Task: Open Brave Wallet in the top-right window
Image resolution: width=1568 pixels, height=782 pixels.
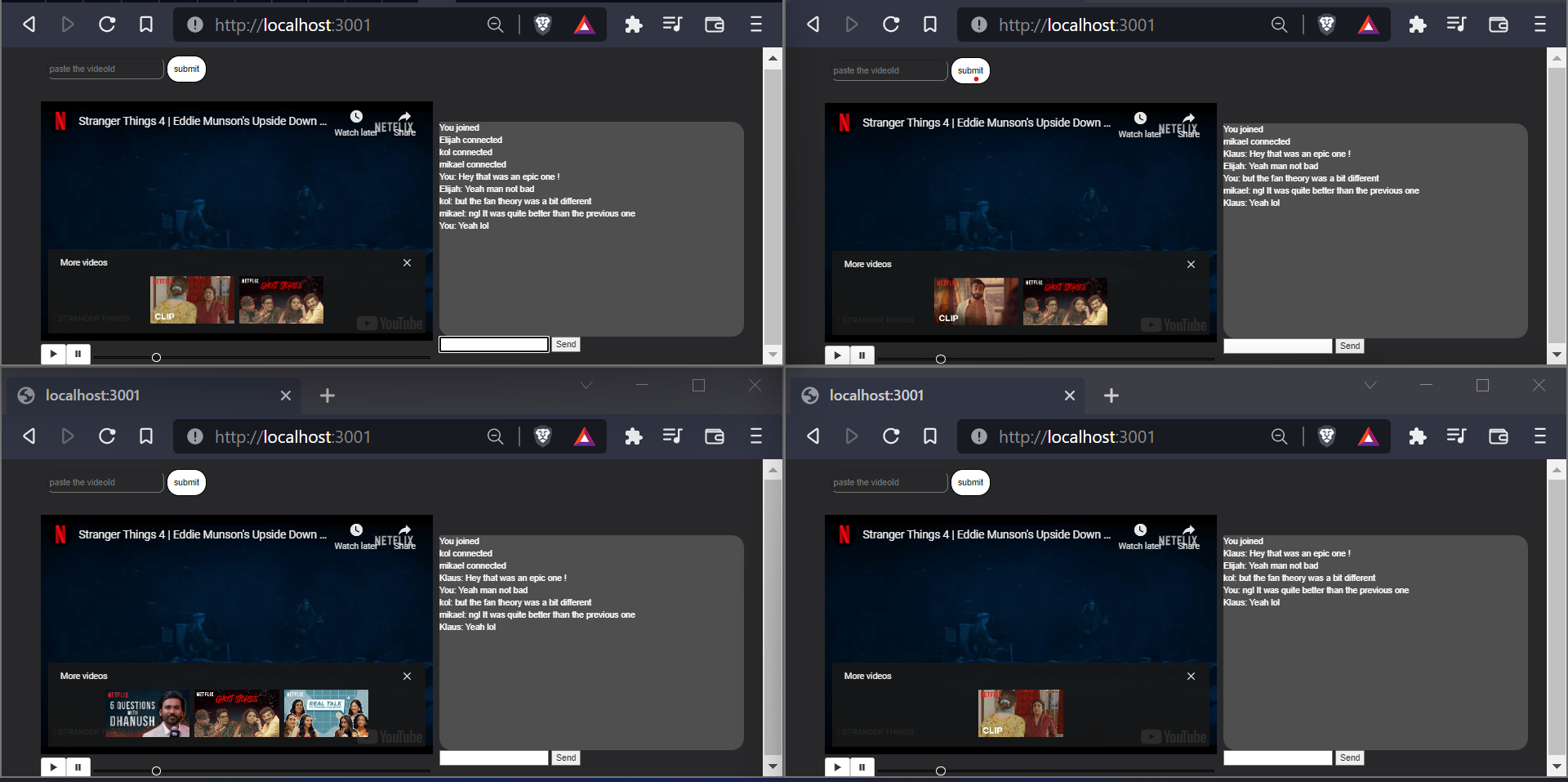Action: pos(1499,25)
